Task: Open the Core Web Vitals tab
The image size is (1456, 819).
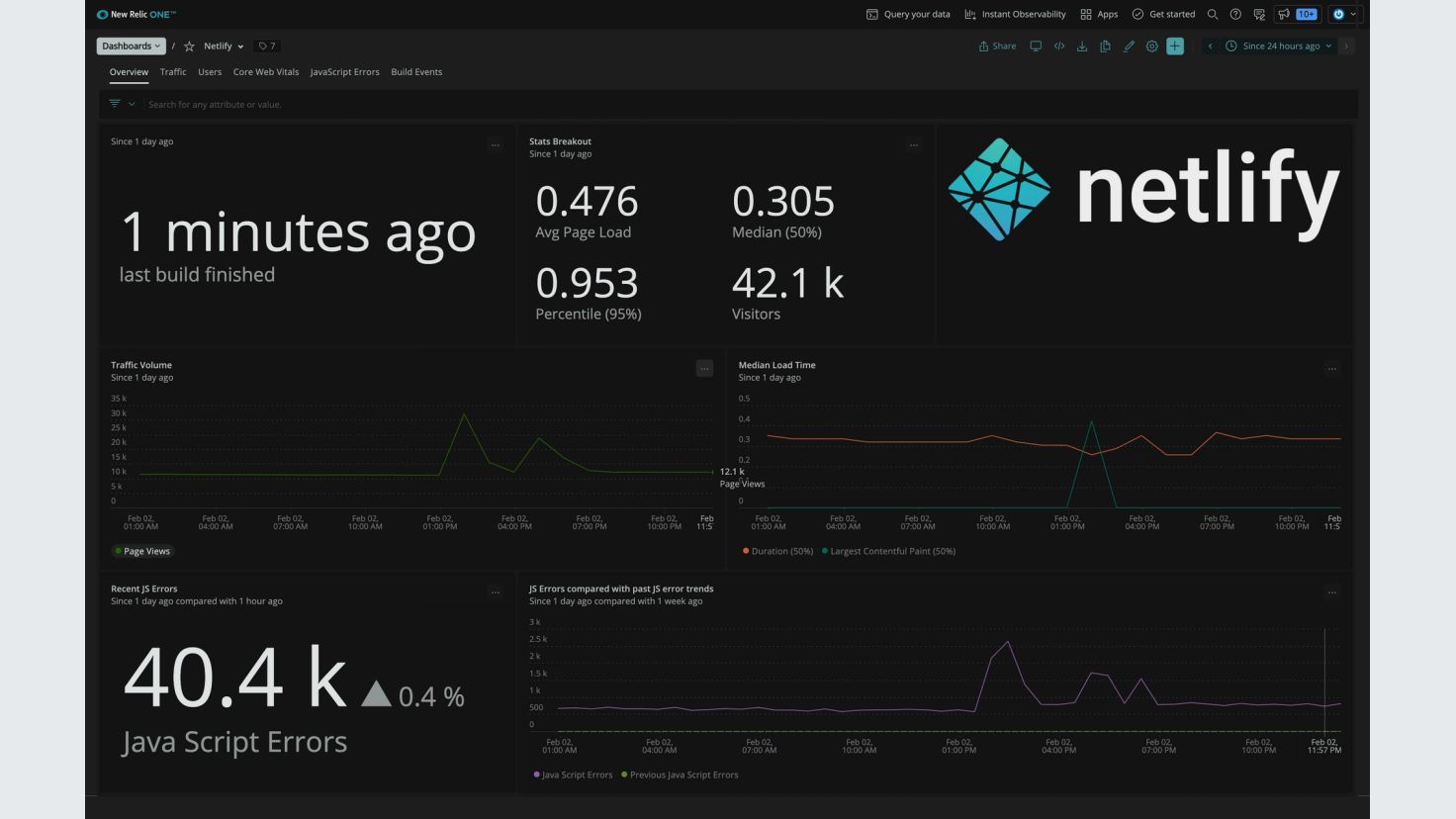Action: pyautogui.click(x=266, y=72)
